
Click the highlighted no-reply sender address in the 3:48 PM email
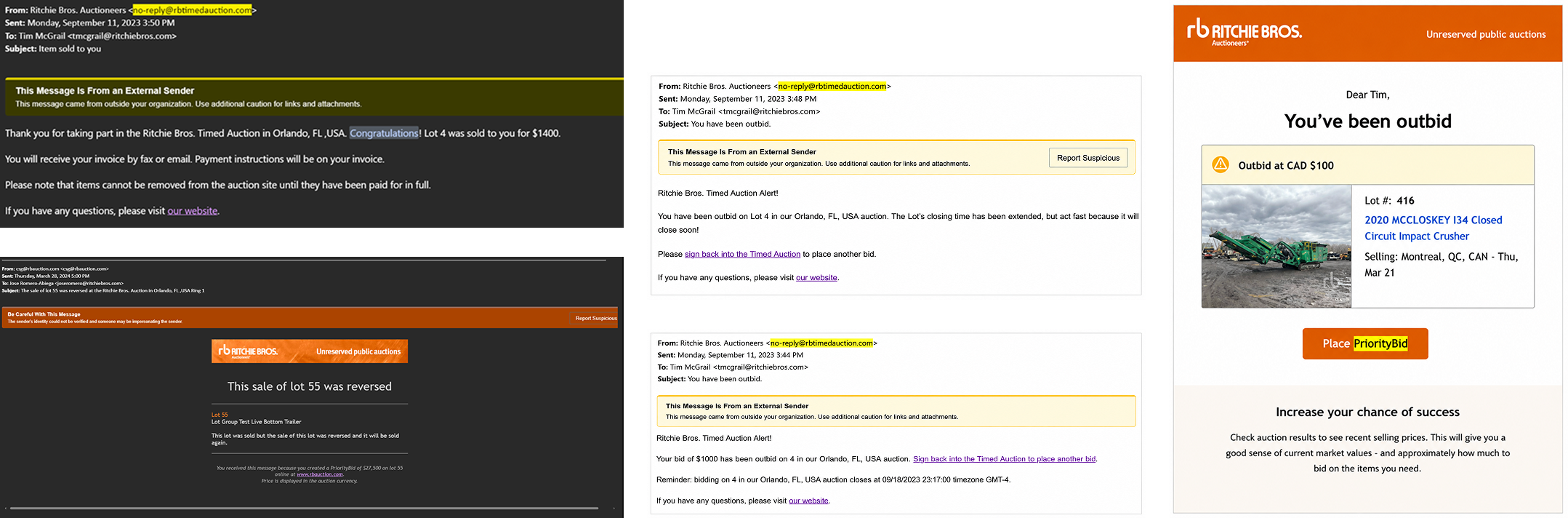[x=832, y=86]
